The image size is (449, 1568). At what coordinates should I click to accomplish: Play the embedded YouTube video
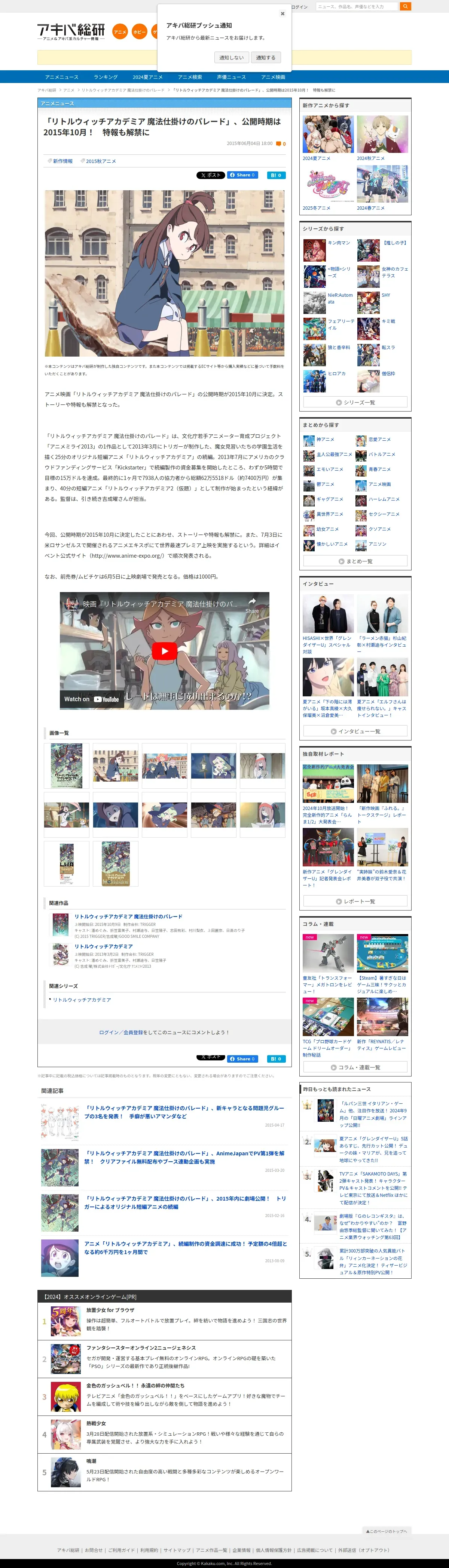(165, 651)
